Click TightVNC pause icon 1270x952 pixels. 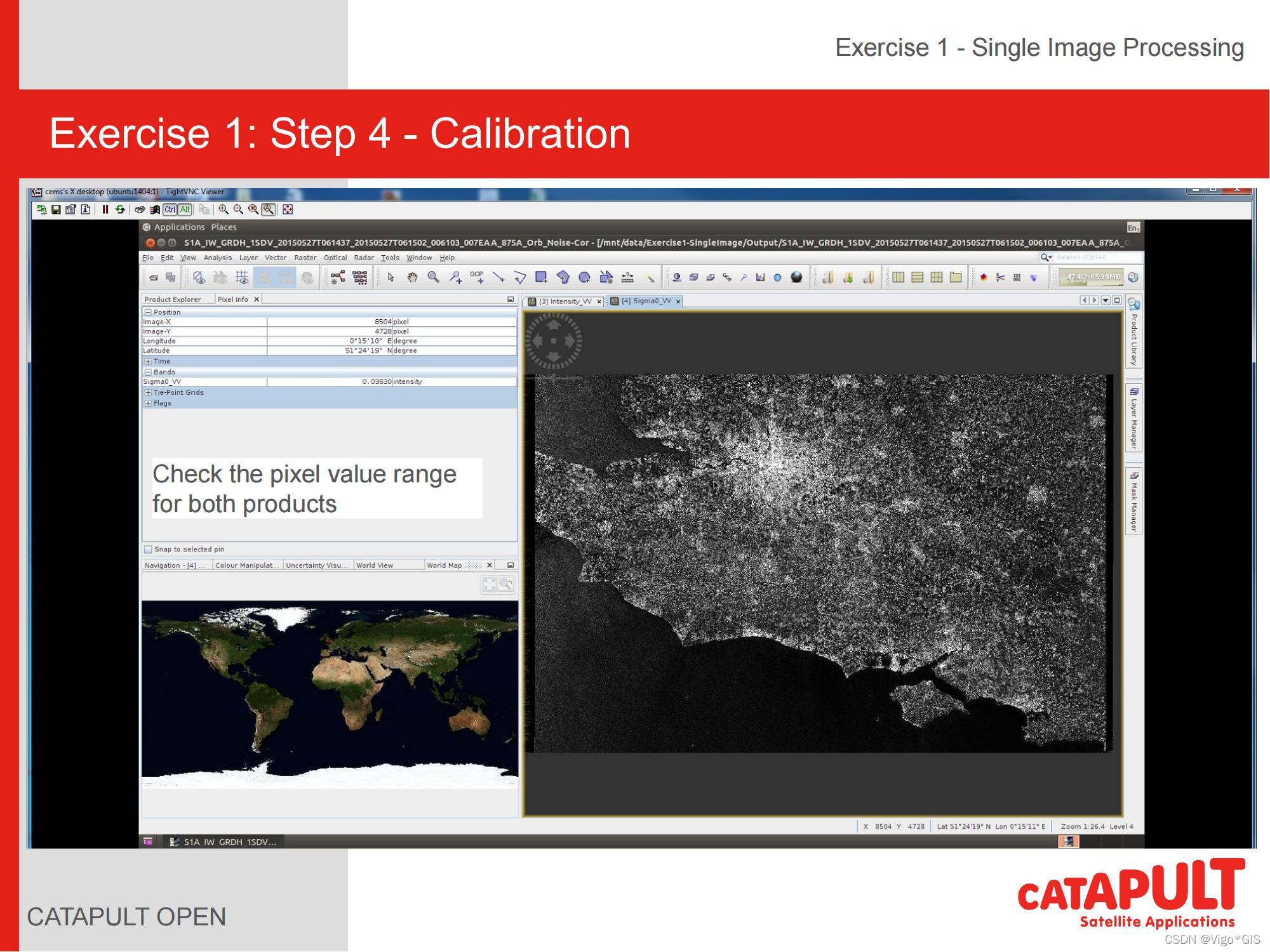(x=105, y=209)
